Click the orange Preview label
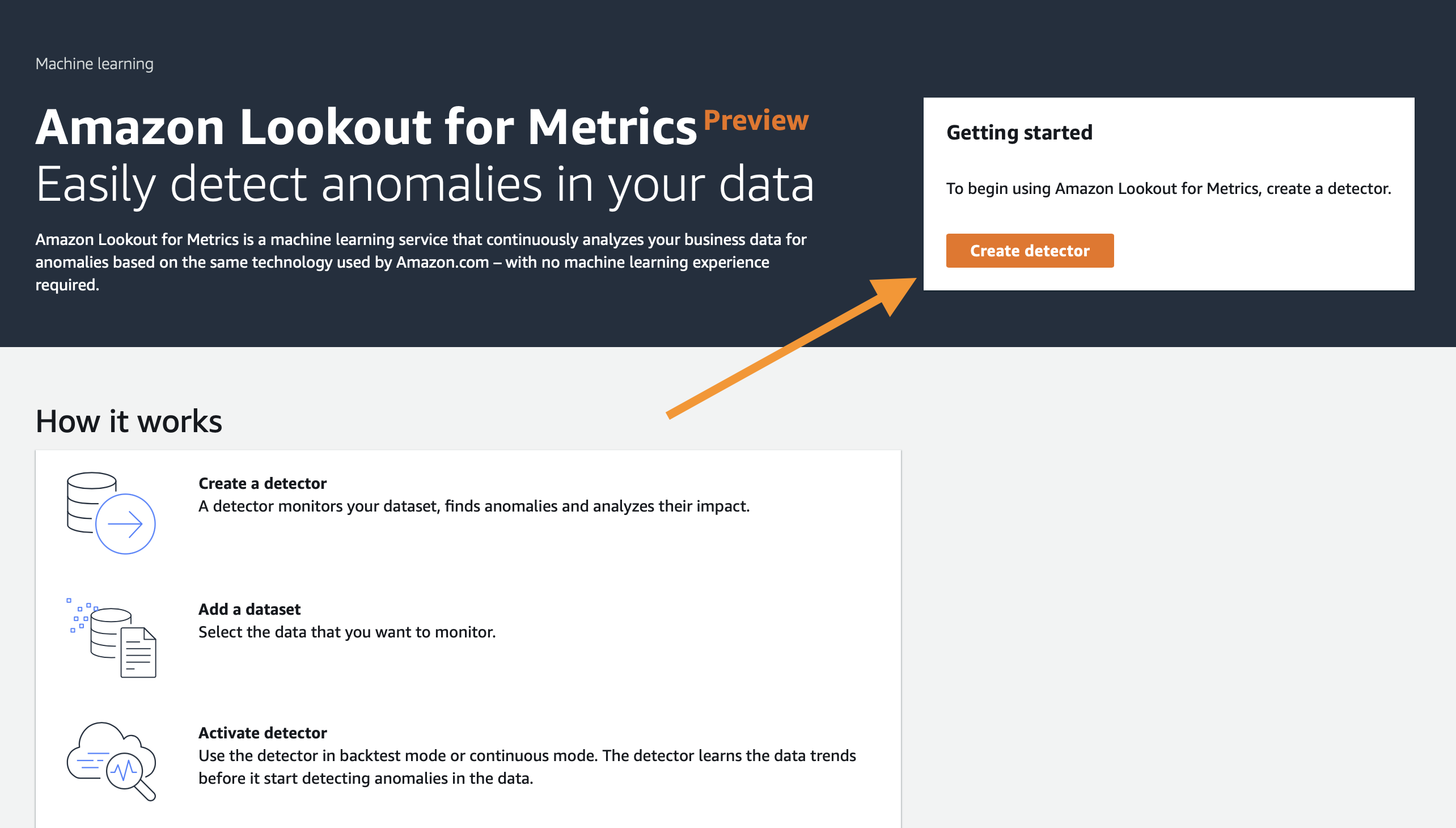Screen dimensions: 1456x828 756,121
